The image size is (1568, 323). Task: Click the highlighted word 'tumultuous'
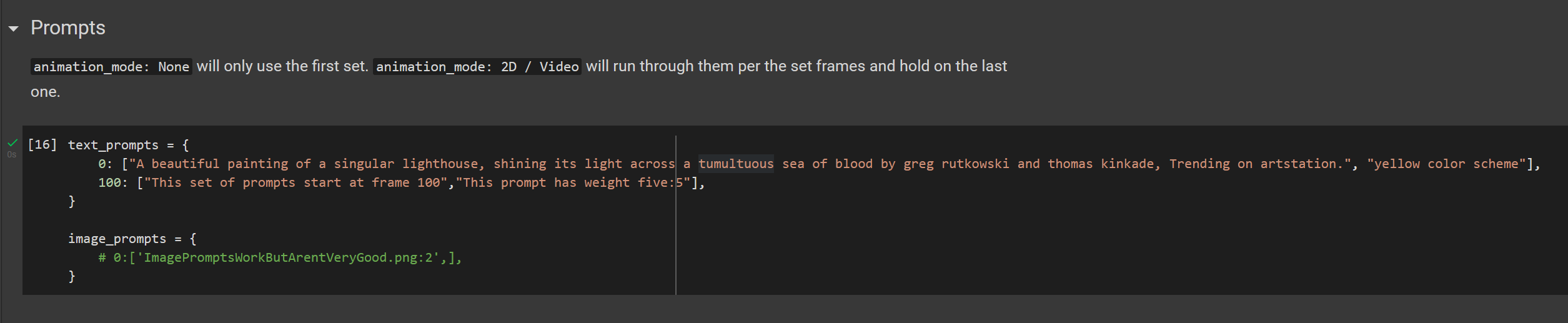coord(735,164)
